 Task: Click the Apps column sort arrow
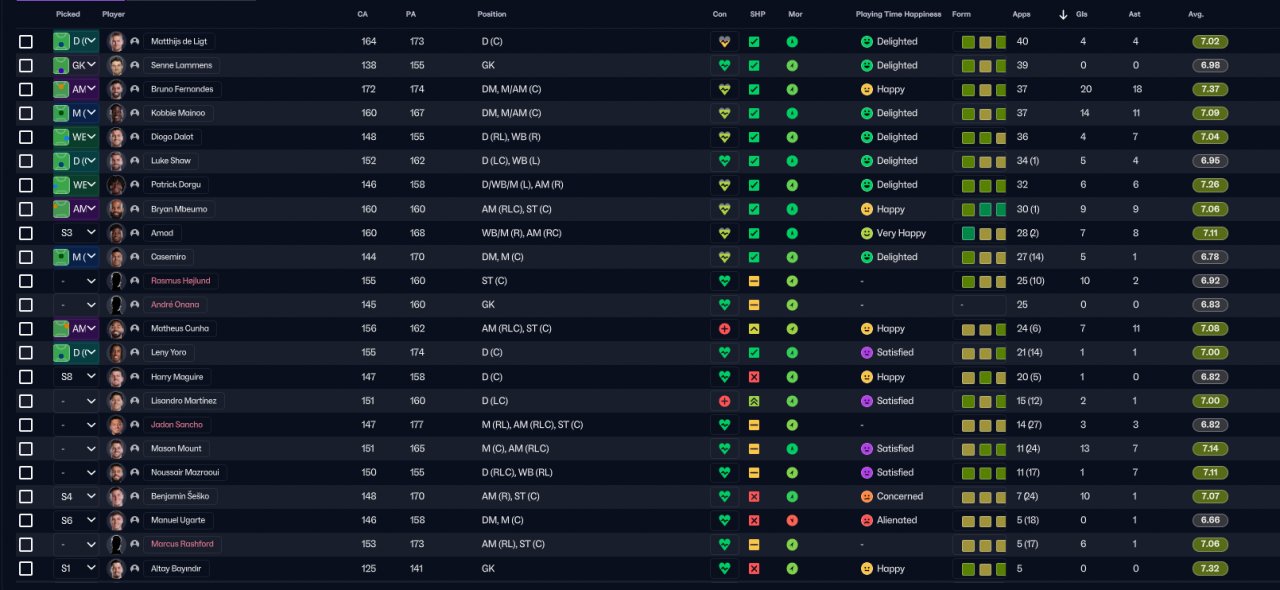(x=1063, y=15)
